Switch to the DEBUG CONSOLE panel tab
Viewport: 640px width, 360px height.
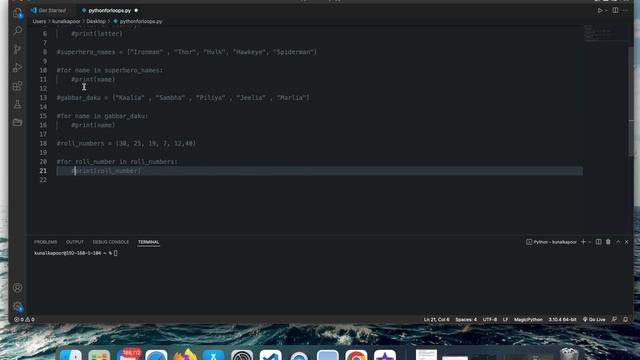111,242
